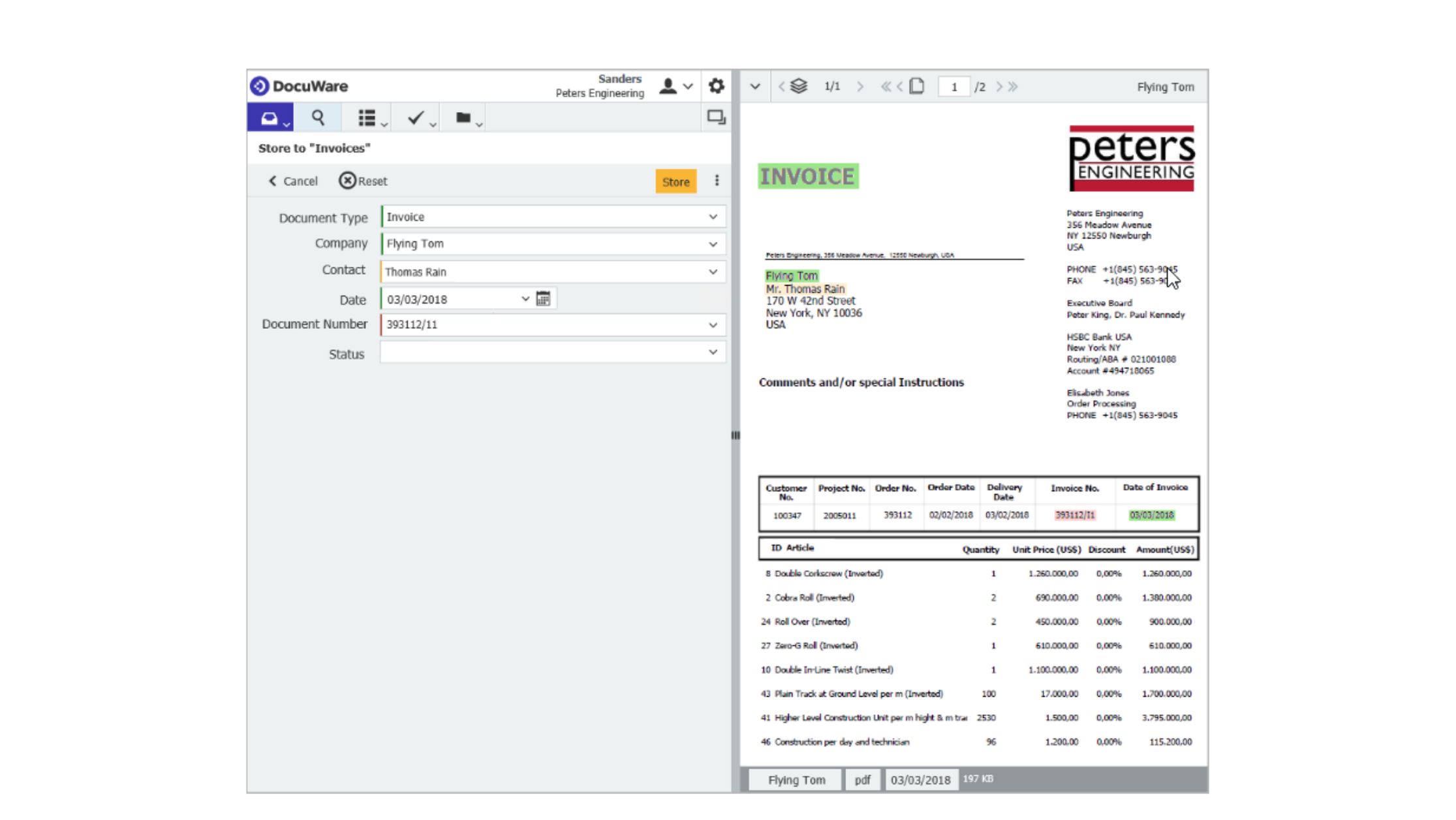This screenshot has height=820, width=1456.
Task: Expand the Contact dropdown arrow
Action: (x=713, y=272)
